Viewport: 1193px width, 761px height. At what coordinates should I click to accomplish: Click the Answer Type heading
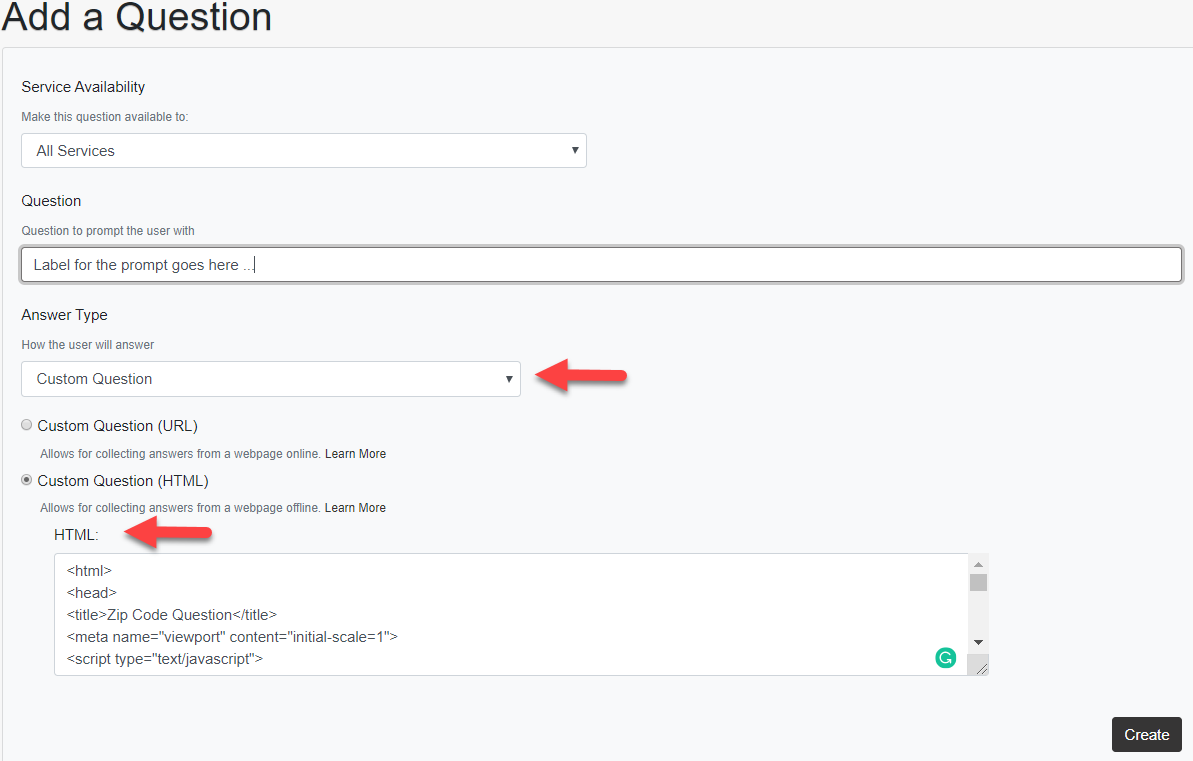(x=64, y=315)
